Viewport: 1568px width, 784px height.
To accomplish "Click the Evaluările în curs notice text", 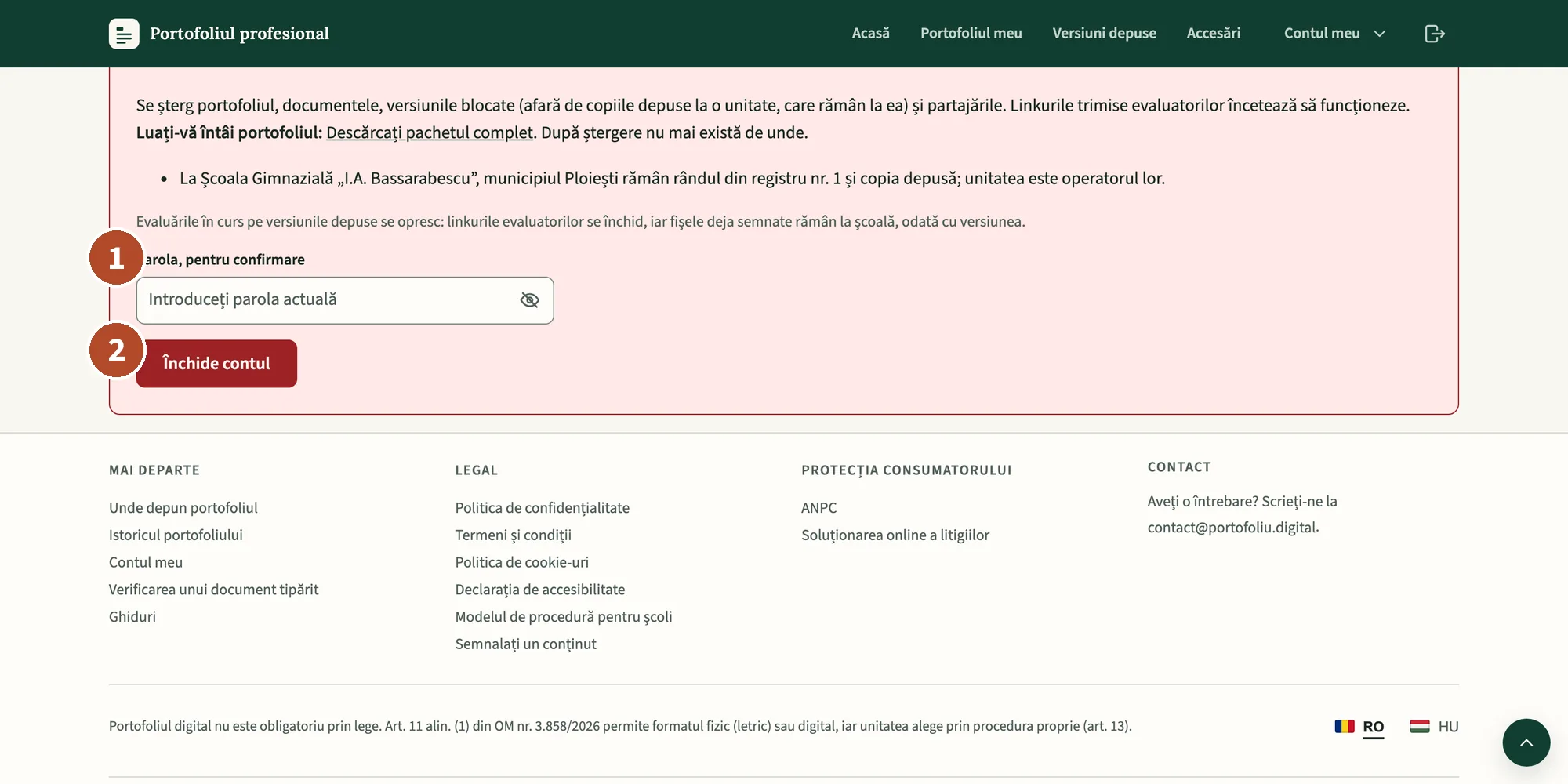I will click(580, 222).
